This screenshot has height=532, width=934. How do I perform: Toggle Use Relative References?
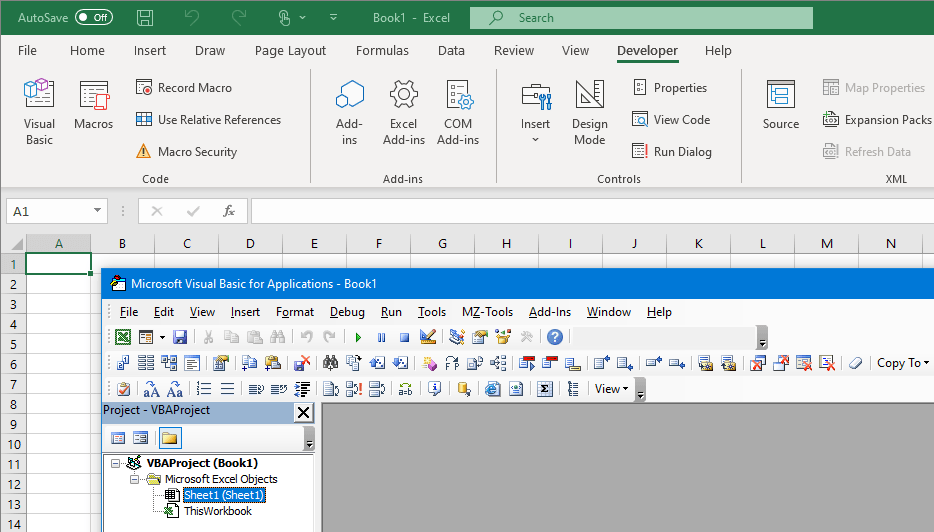[x=208, y=120]
